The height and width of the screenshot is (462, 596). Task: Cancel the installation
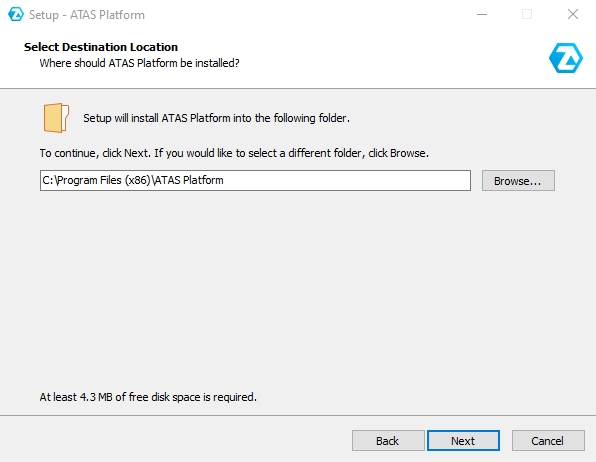click(x=548, y=441)
